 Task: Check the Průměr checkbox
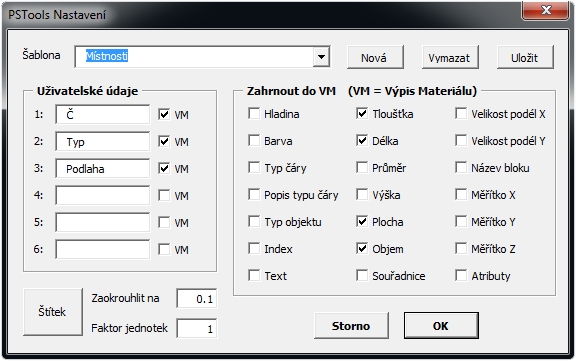(362, 167)
